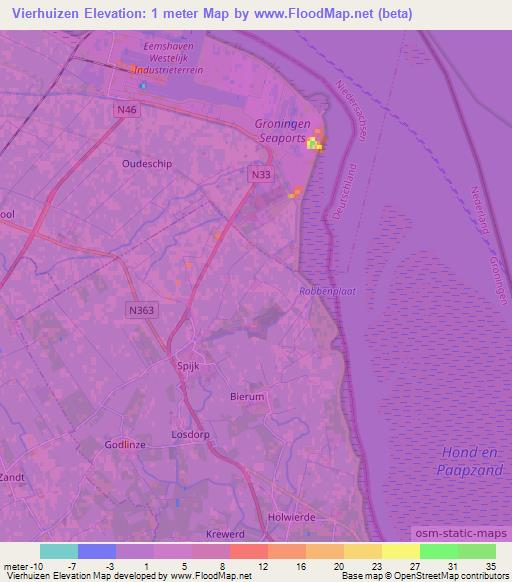Click the yellow 27 meter legend swatch

pos(401,551)
